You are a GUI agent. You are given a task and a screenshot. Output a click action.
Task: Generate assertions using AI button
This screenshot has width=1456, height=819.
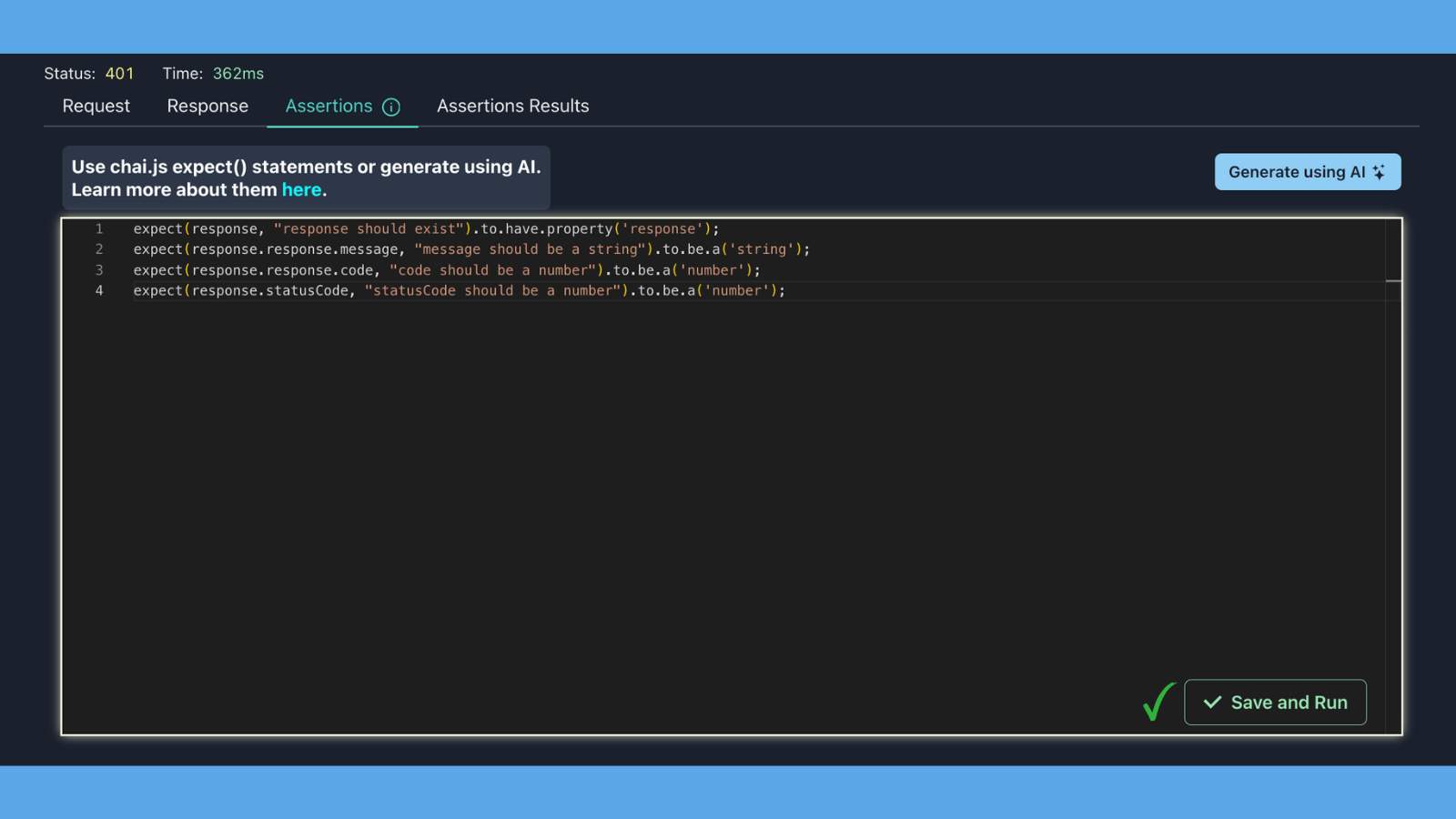click(x=1308, y=172)
